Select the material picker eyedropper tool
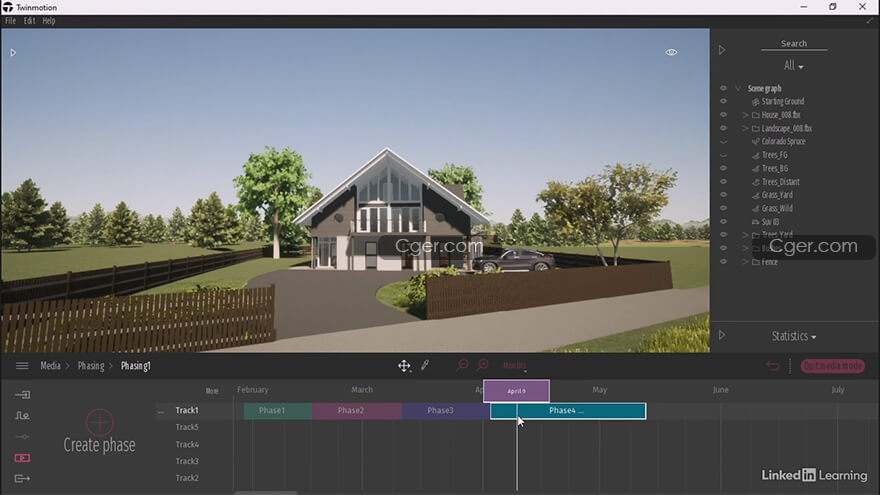Screen dimensions: 880x495 (425, 365)
